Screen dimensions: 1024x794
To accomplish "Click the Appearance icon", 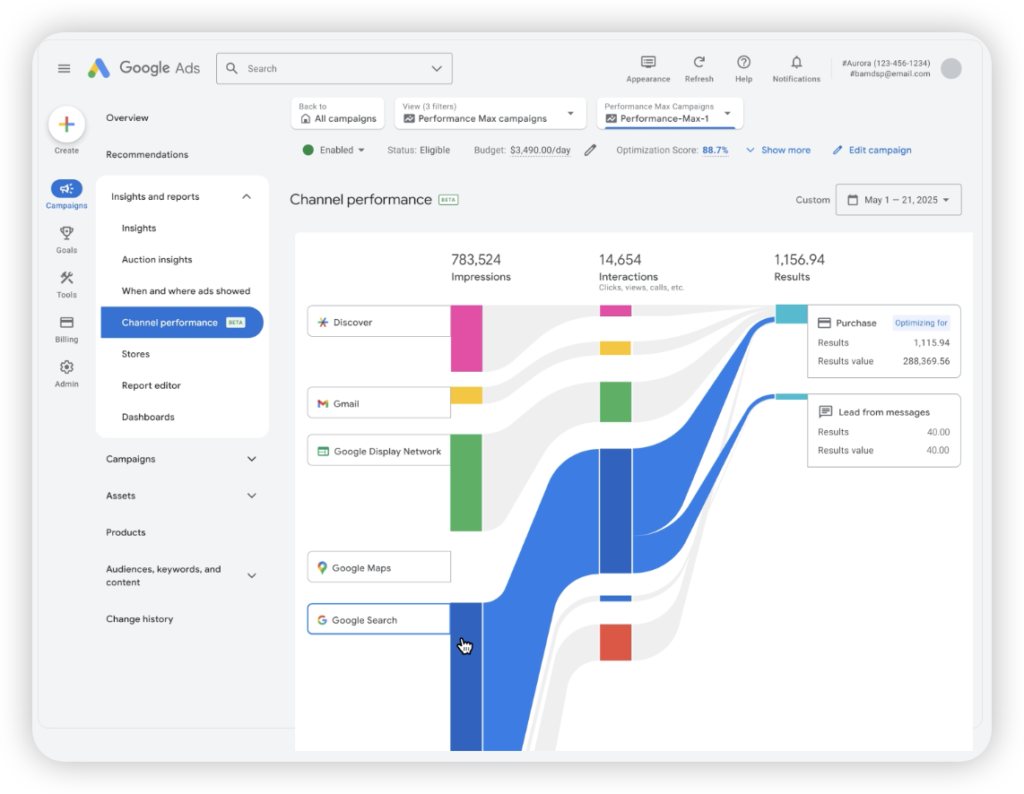I will (x=648, y=62).
